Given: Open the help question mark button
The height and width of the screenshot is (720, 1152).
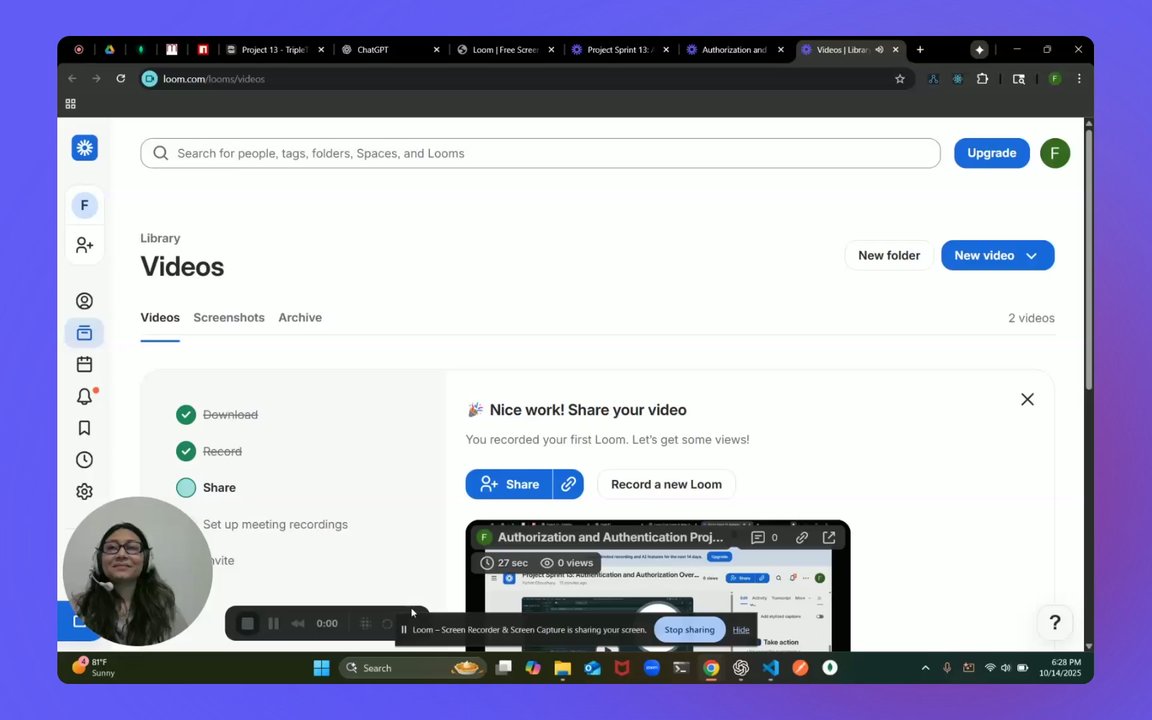Looking at the screenshot, I should (1054, 623).
